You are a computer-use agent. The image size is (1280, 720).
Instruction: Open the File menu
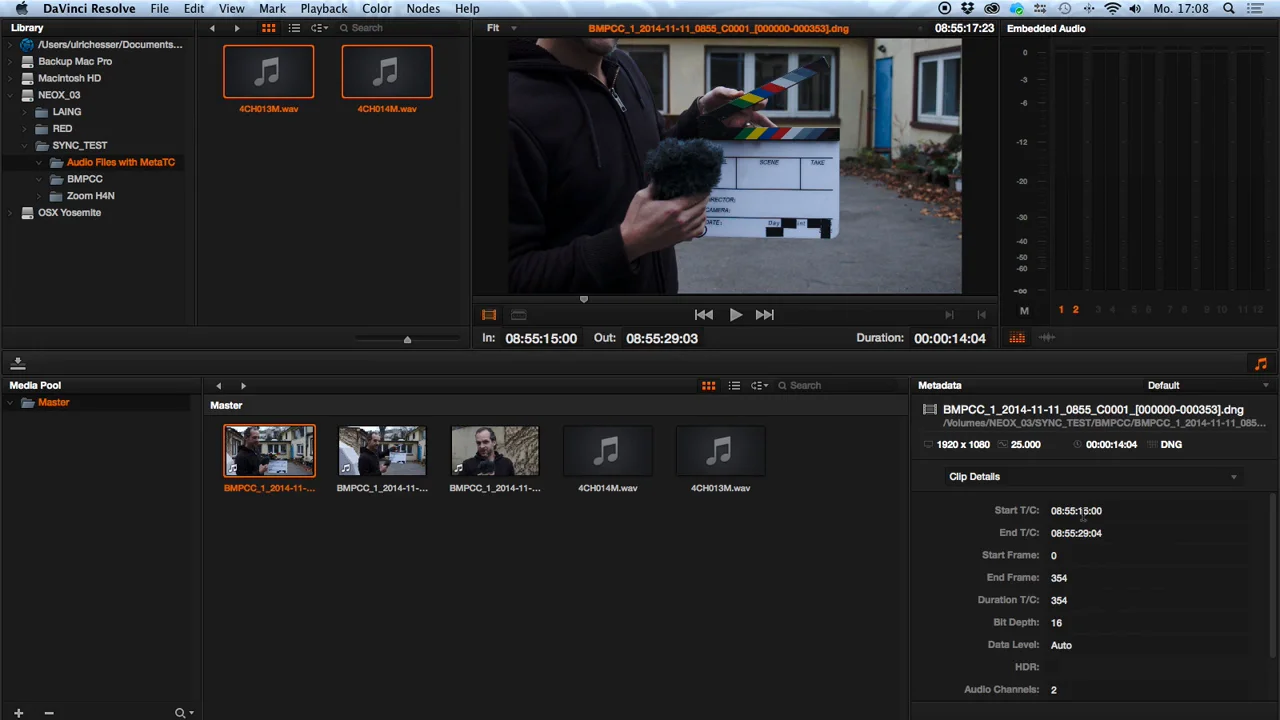(x=159, y=8)
